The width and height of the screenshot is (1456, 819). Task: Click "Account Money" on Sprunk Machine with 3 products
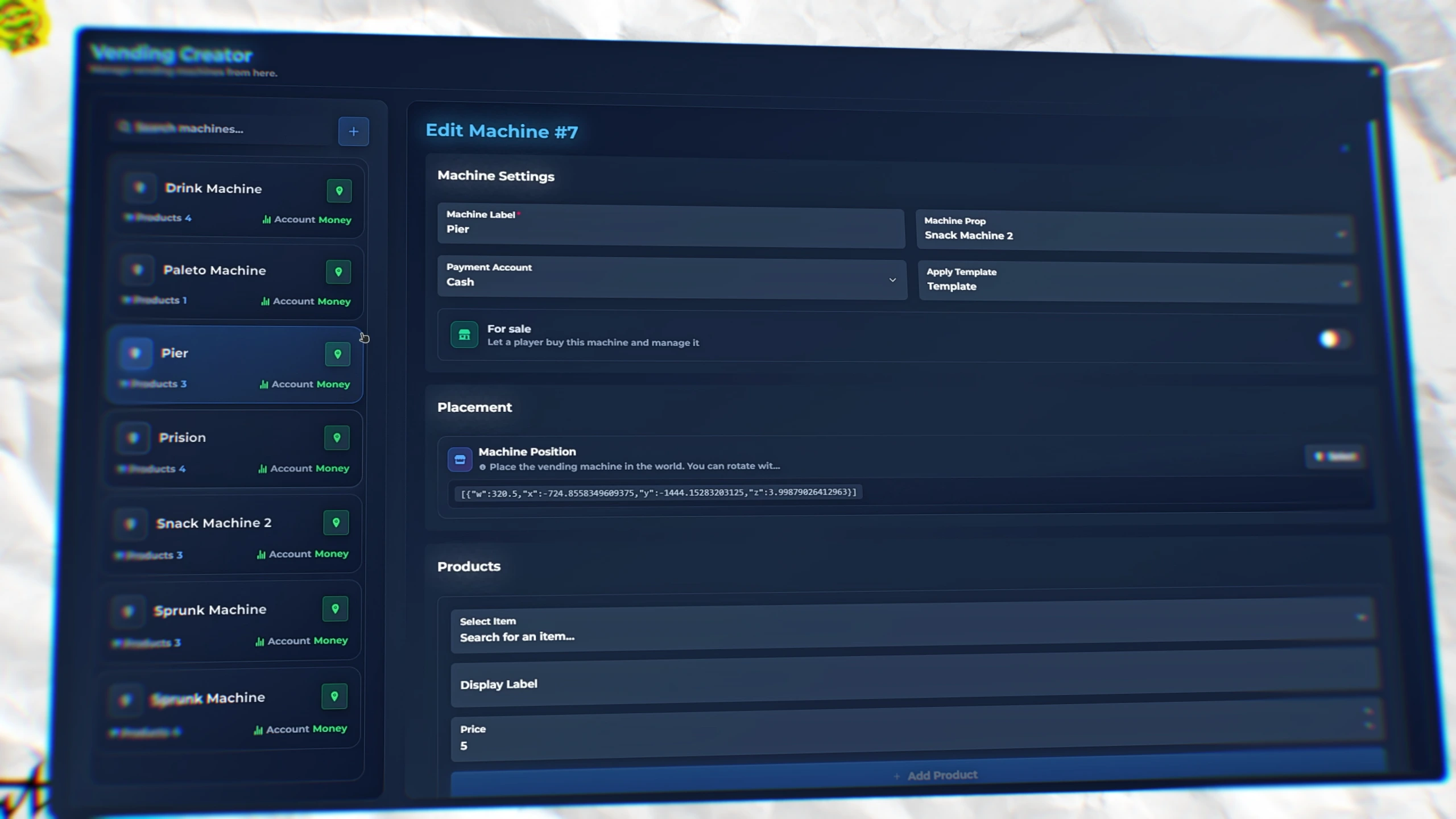(x=308, y=640)
